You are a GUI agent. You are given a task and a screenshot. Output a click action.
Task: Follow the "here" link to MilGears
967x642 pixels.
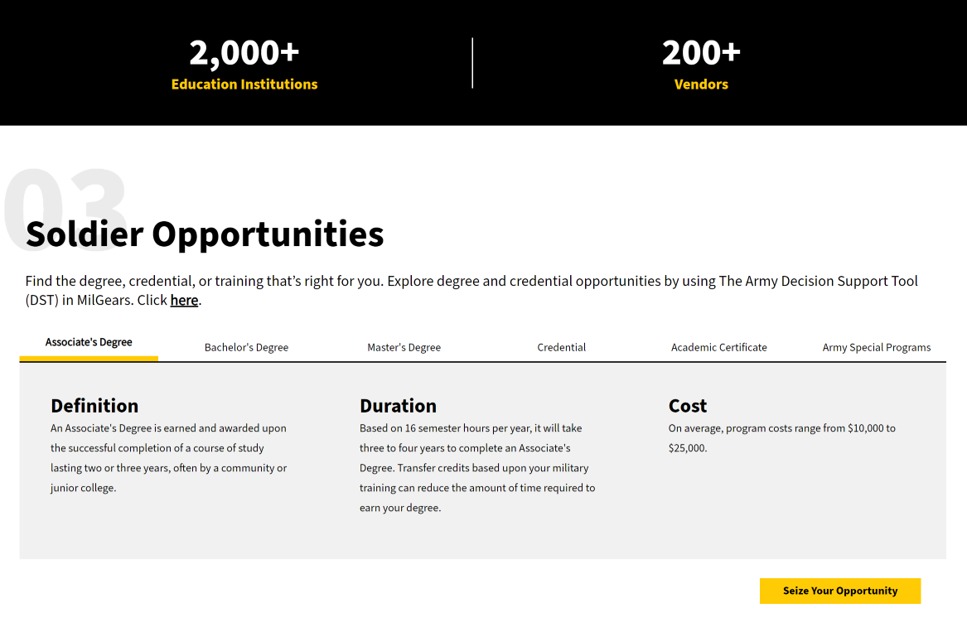point(184,300)
